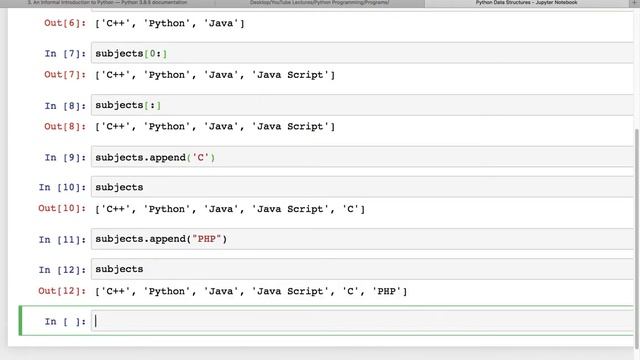Select cell via the In [7] prompt

click(65, 53)
